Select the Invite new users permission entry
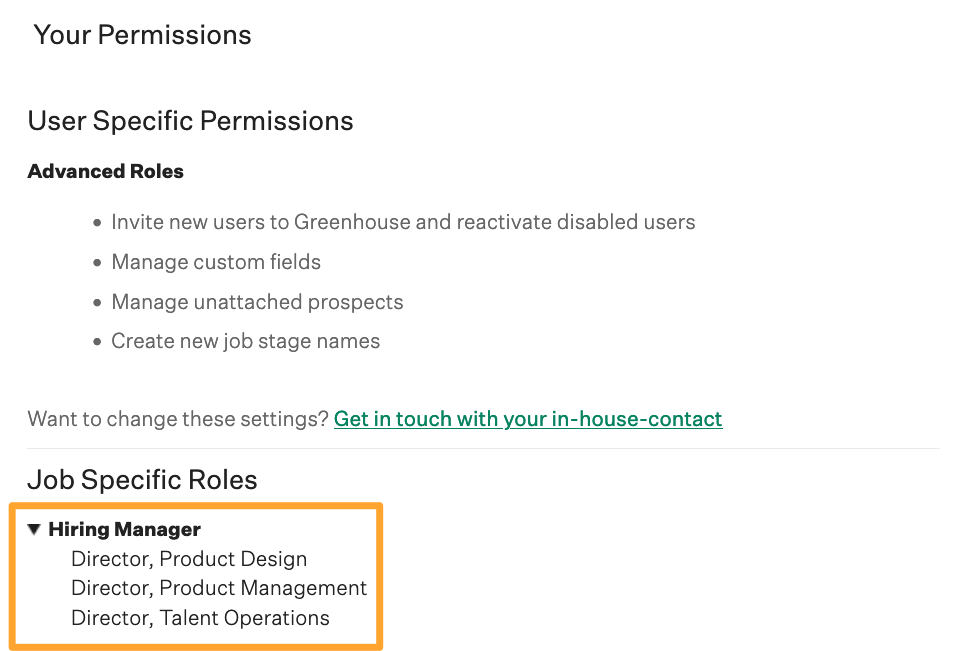 (x=403, y=222)
